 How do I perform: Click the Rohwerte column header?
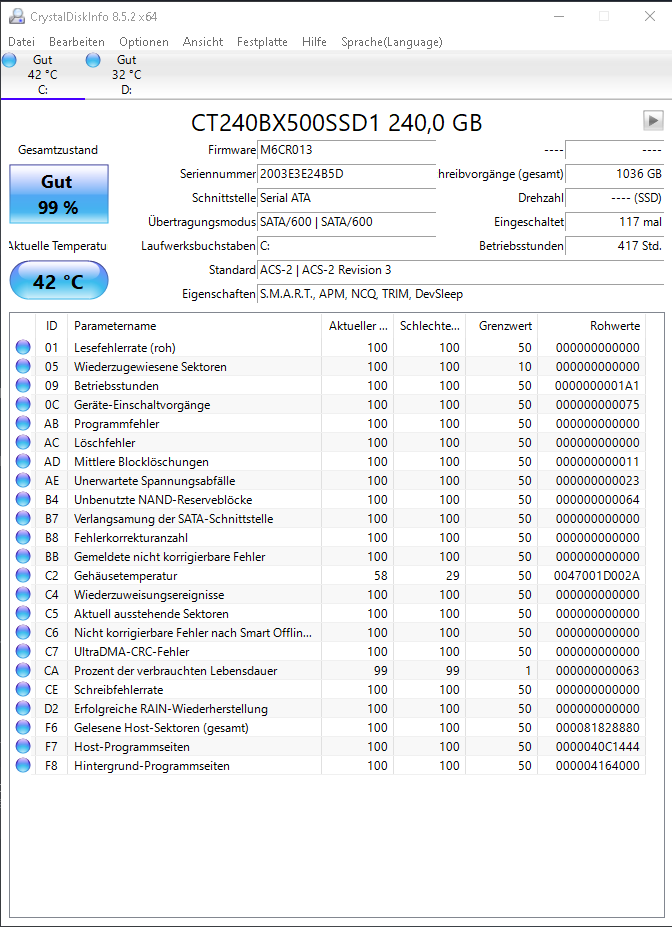[592, 326]
